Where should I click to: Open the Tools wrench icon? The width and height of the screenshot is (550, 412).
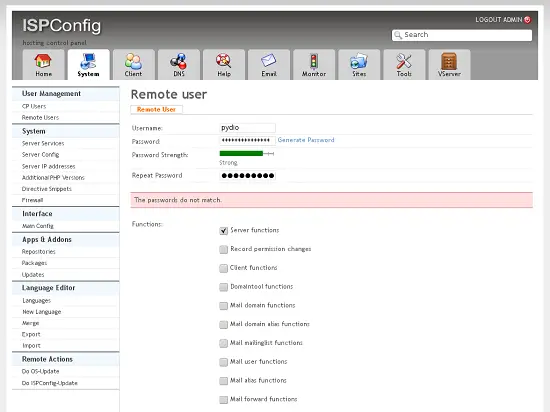(x=404, y=61)
